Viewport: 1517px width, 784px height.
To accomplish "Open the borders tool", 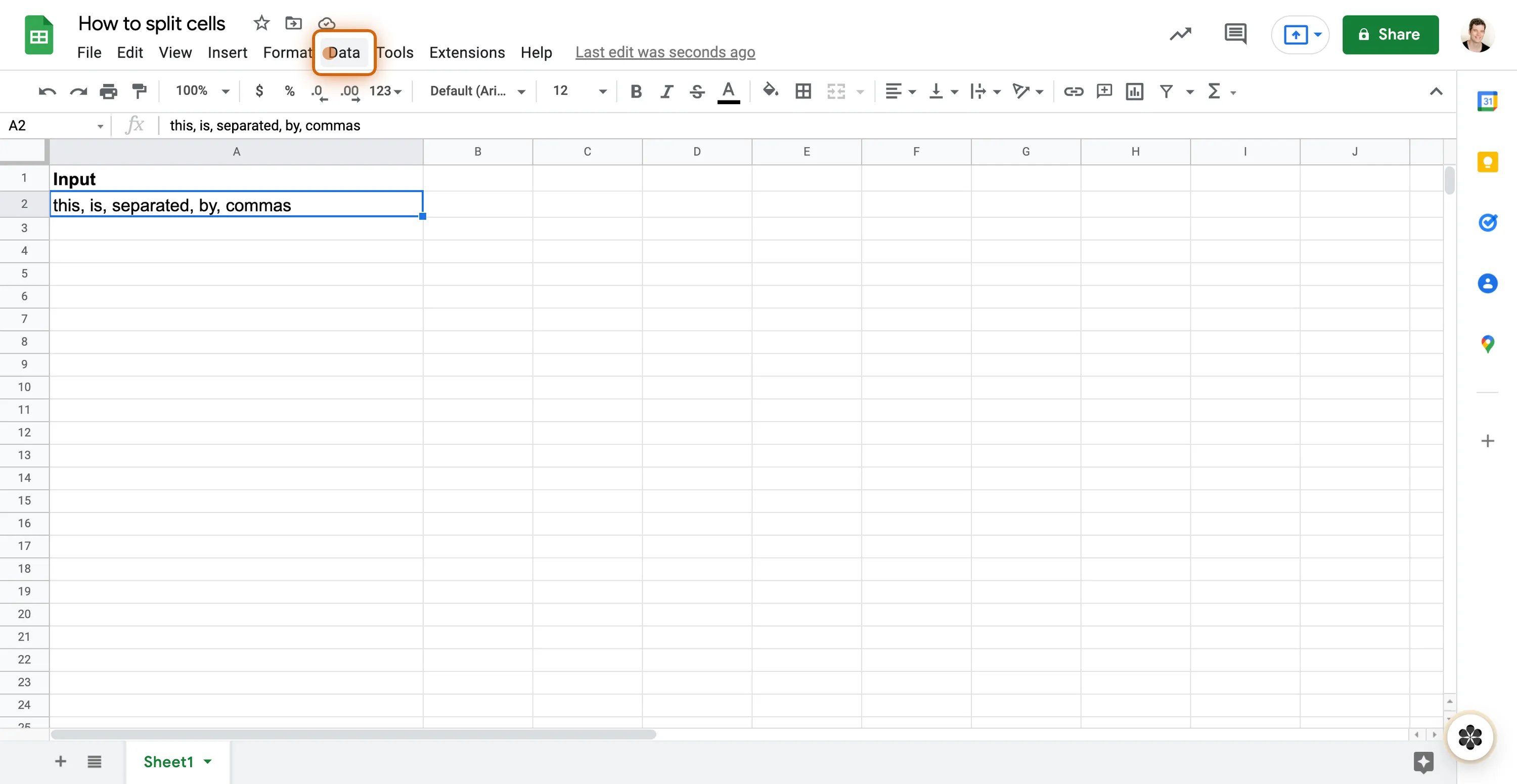I will 804,91.
